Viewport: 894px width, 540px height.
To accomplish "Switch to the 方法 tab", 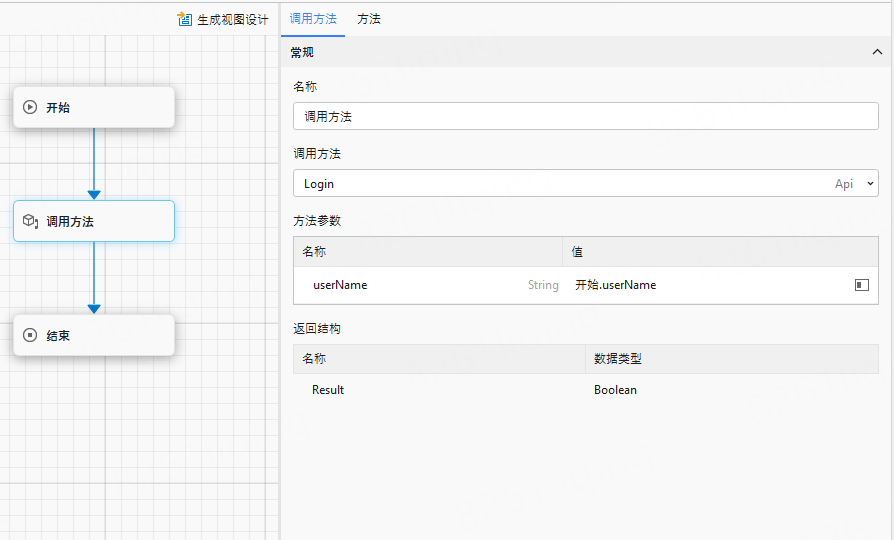I will click(369, 19).
